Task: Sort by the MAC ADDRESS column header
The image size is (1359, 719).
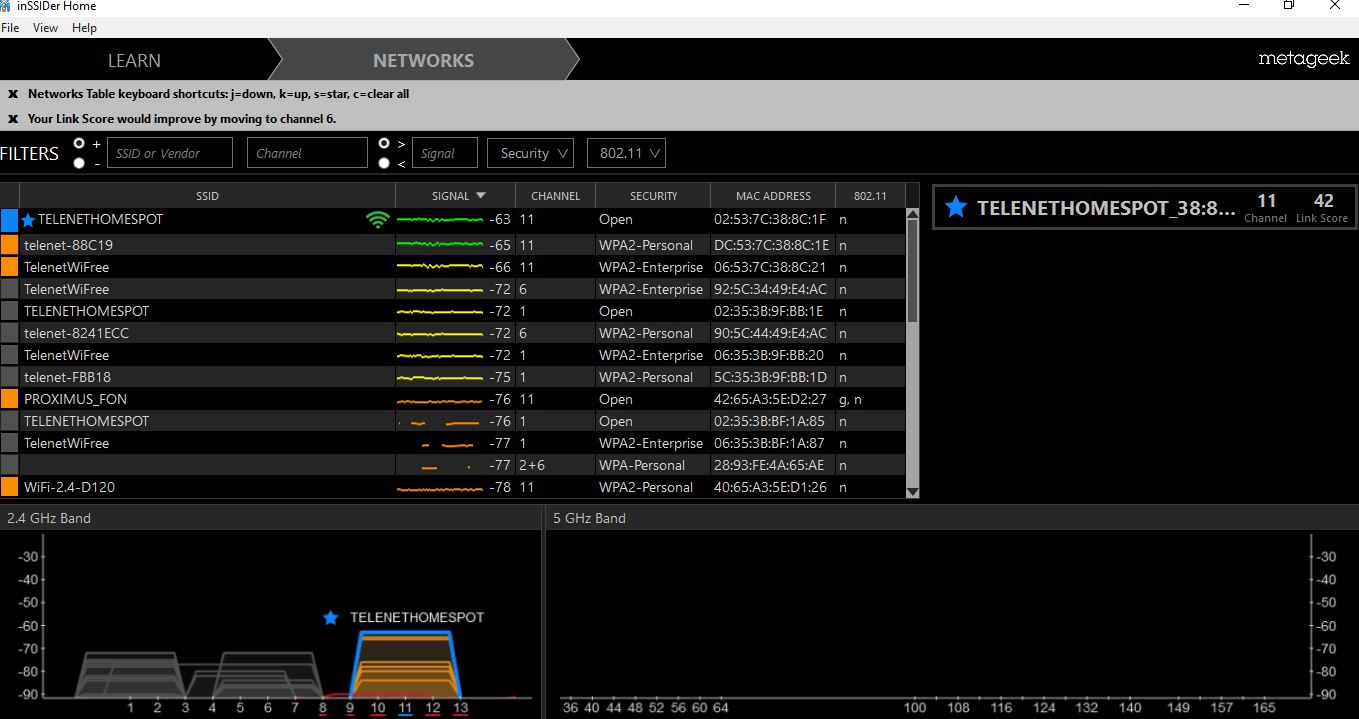Action: point(773,196)
